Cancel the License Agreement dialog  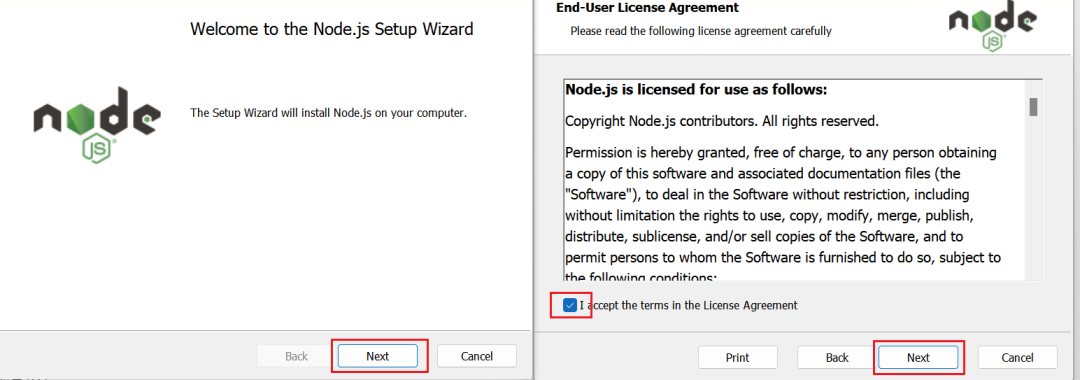(1017, 357)
